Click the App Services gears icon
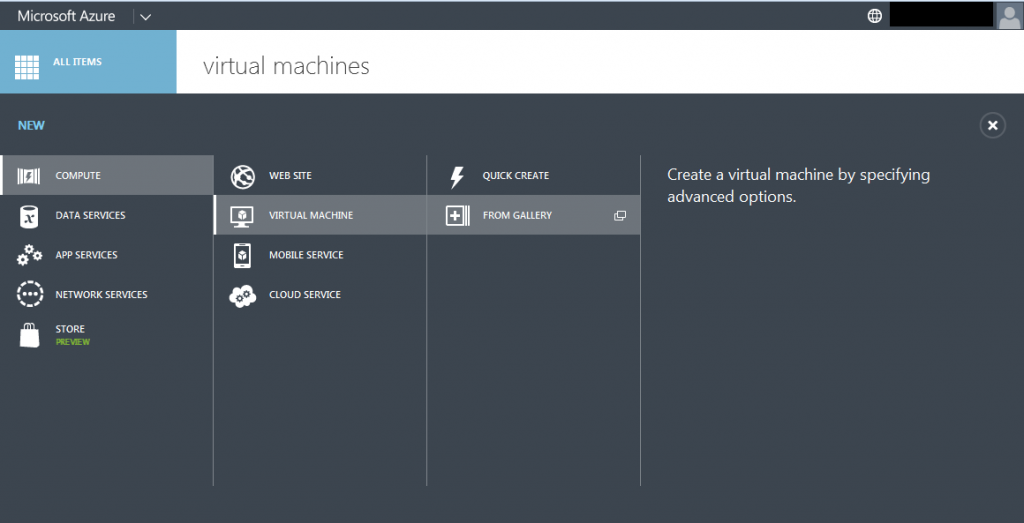Screen dimensions: 1024x523 coord(29,255)
